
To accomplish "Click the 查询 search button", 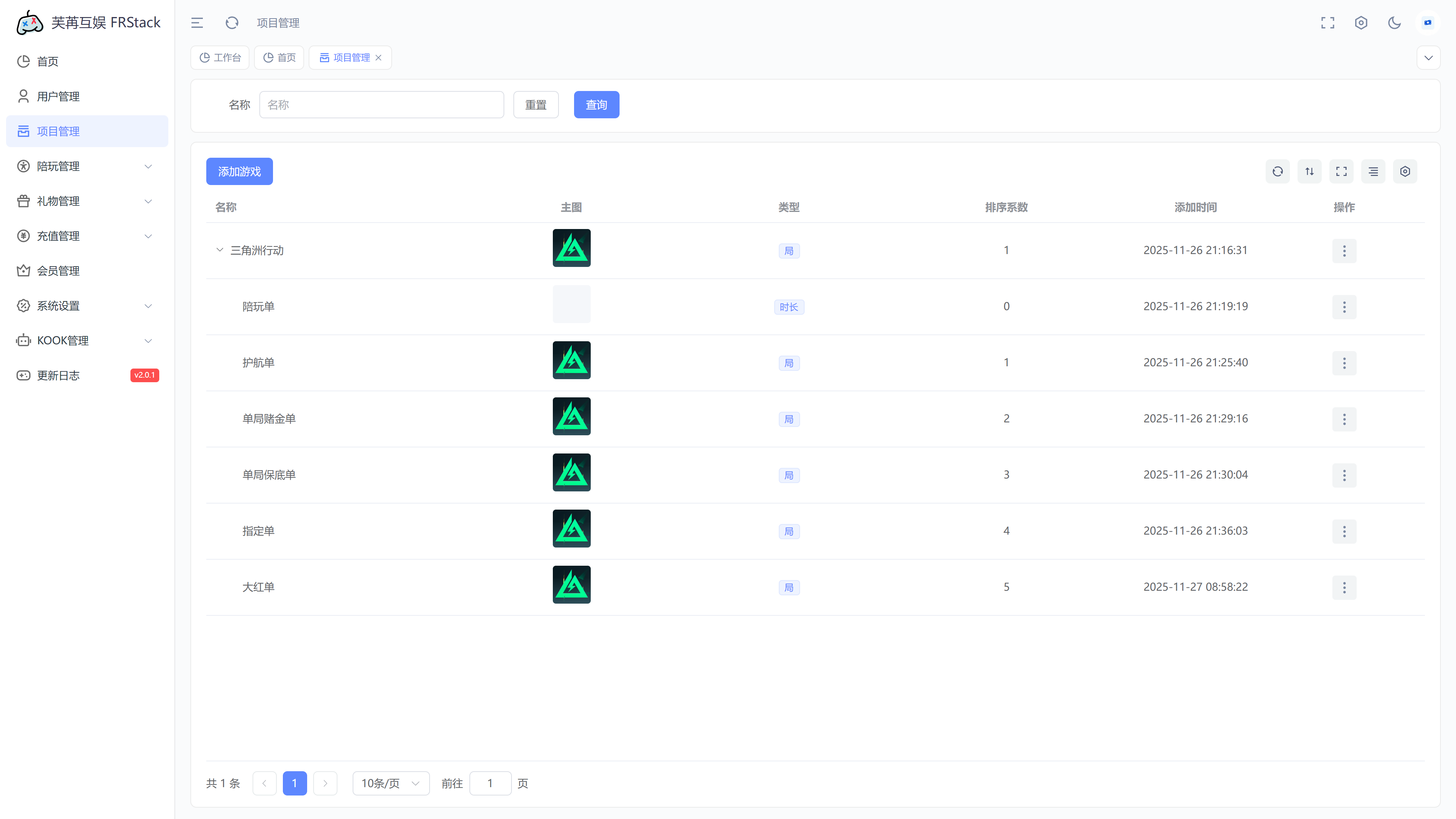I will [x=596, y=105].
